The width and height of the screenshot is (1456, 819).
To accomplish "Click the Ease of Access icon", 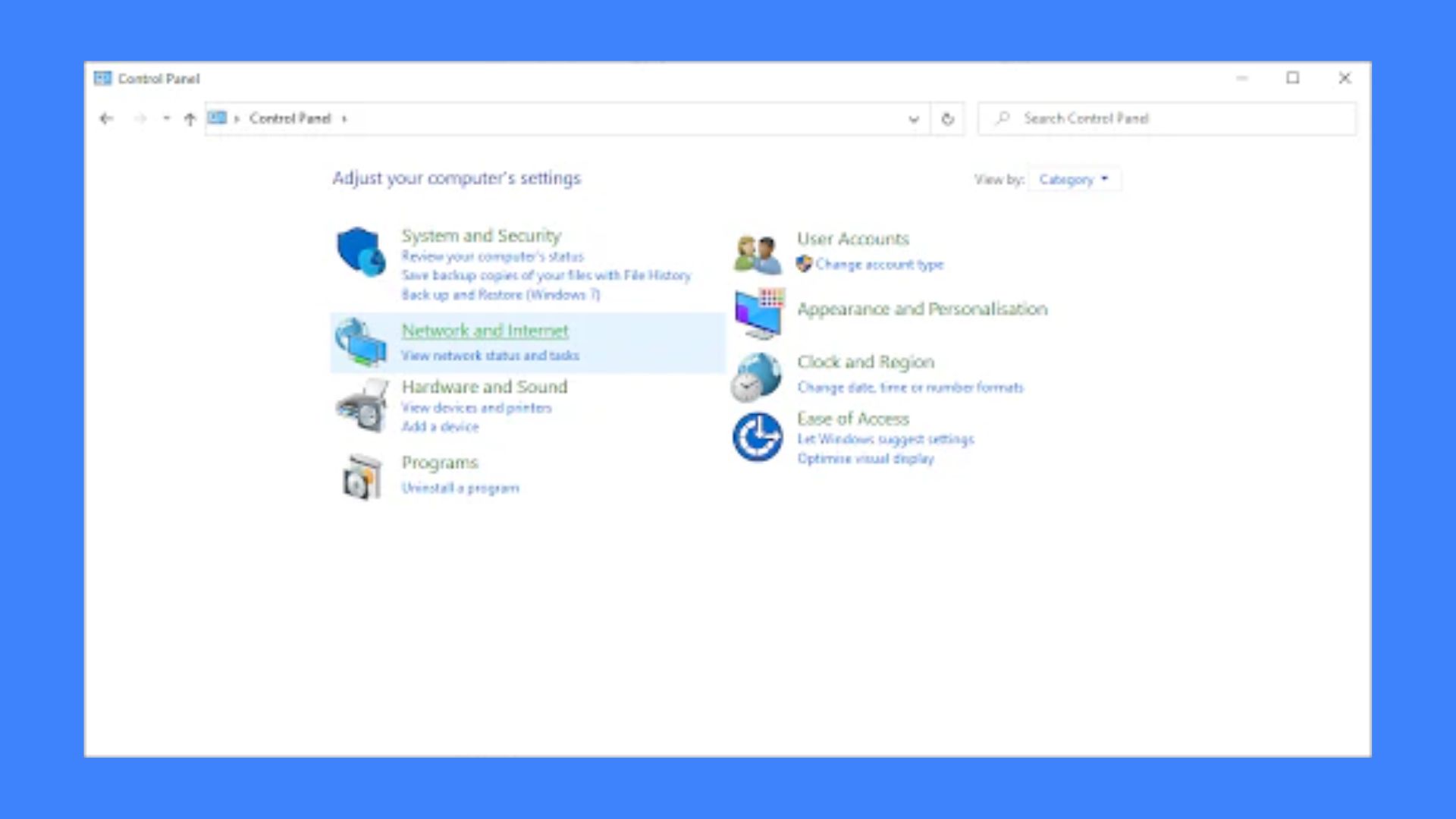I will click(757, 437).
